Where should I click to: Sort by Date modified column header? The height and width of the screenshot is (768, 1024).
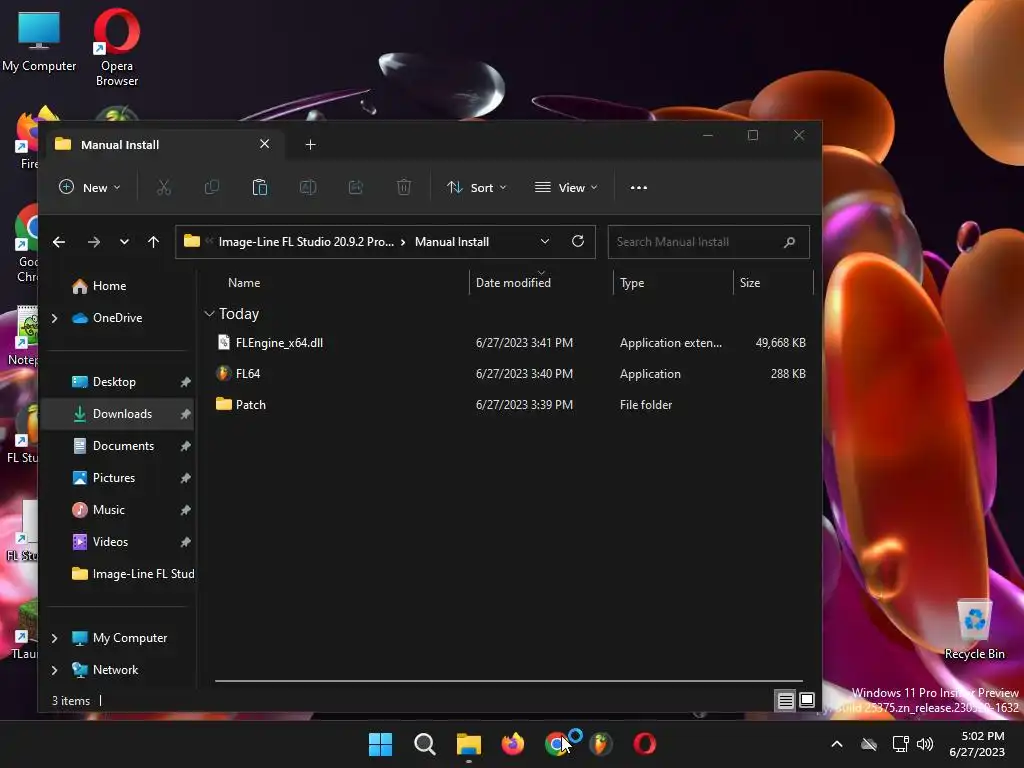[x=541, y=283]
